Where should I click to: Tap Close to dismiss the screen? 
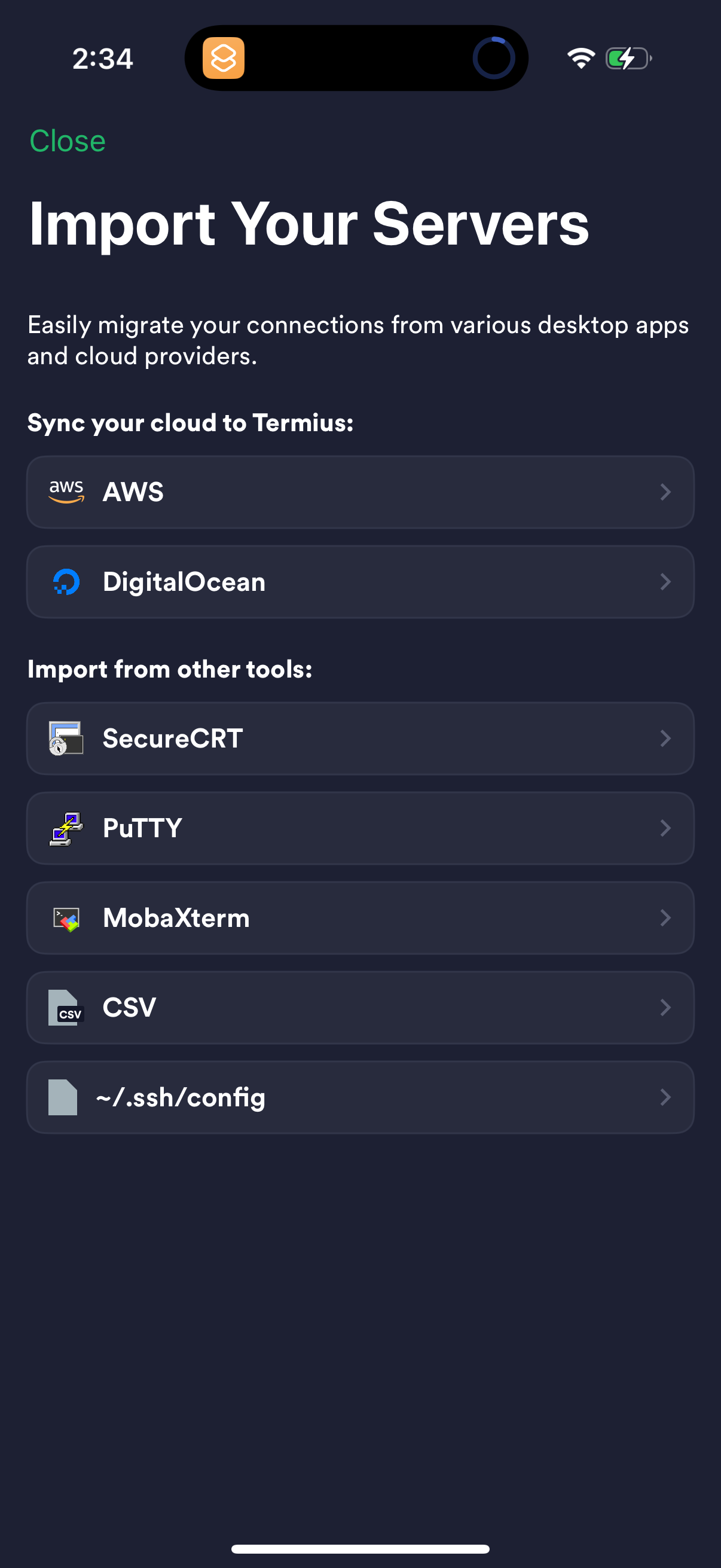point(68,141)
